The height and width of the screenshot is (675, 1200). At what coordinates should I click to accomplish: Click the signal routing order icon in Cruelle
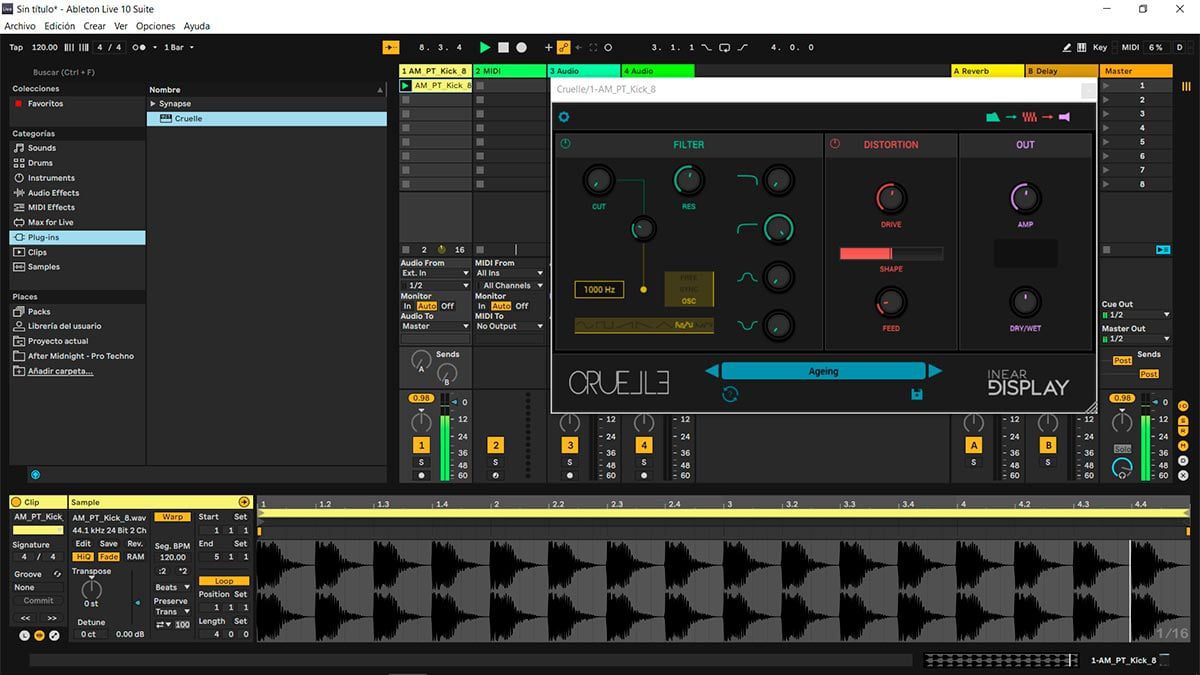(1027, 117)
